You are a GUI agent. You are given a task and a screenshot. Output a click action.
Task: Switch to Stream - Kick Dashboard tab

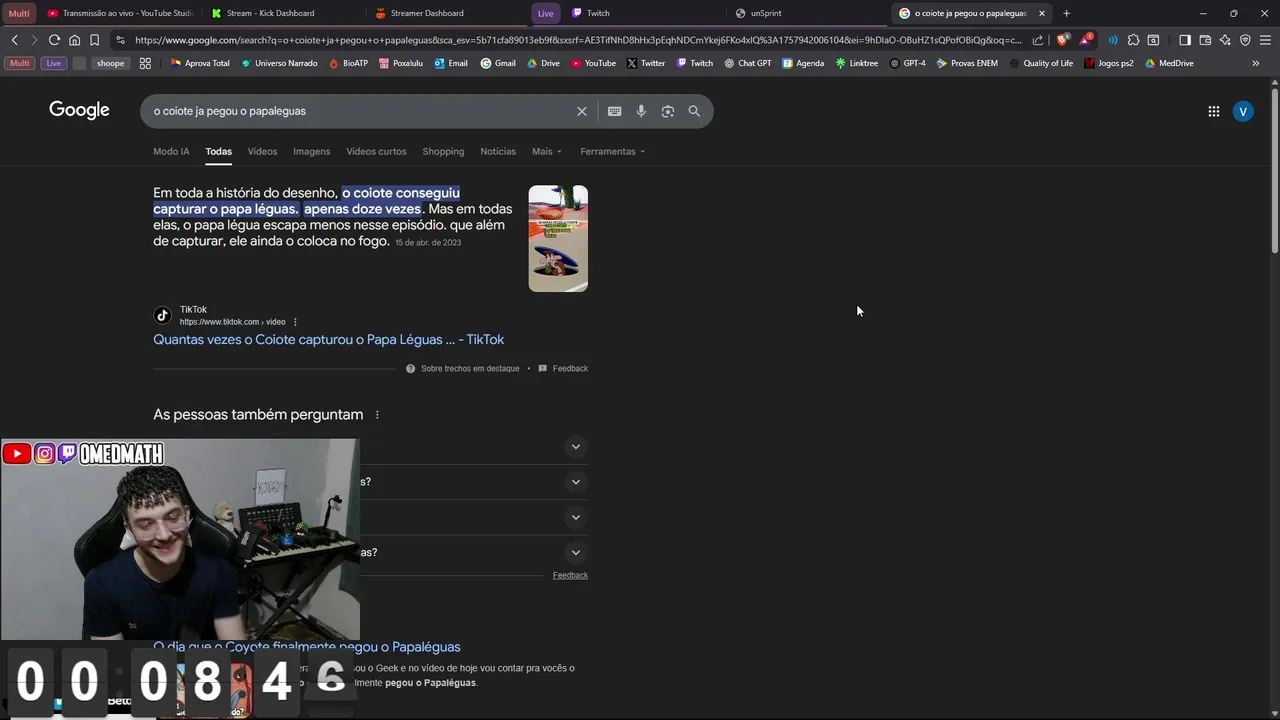(x=283, y=13)
